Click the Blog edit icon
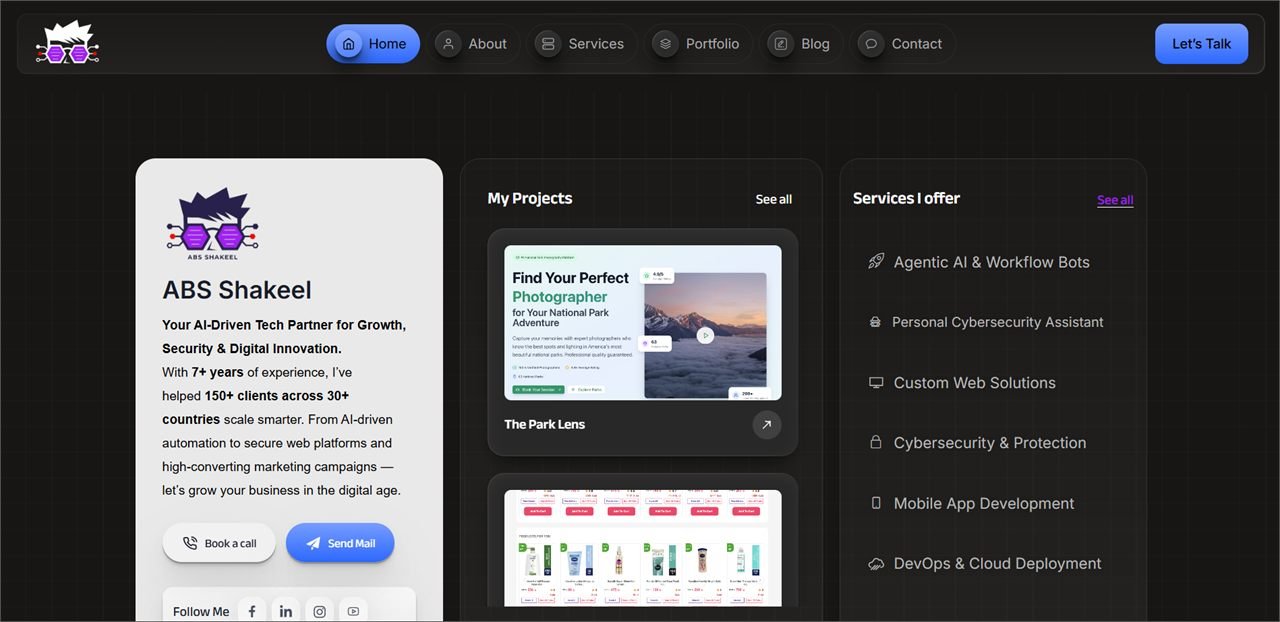The height and width of the screenshot is (622, 1280). [x=780, y=44]
